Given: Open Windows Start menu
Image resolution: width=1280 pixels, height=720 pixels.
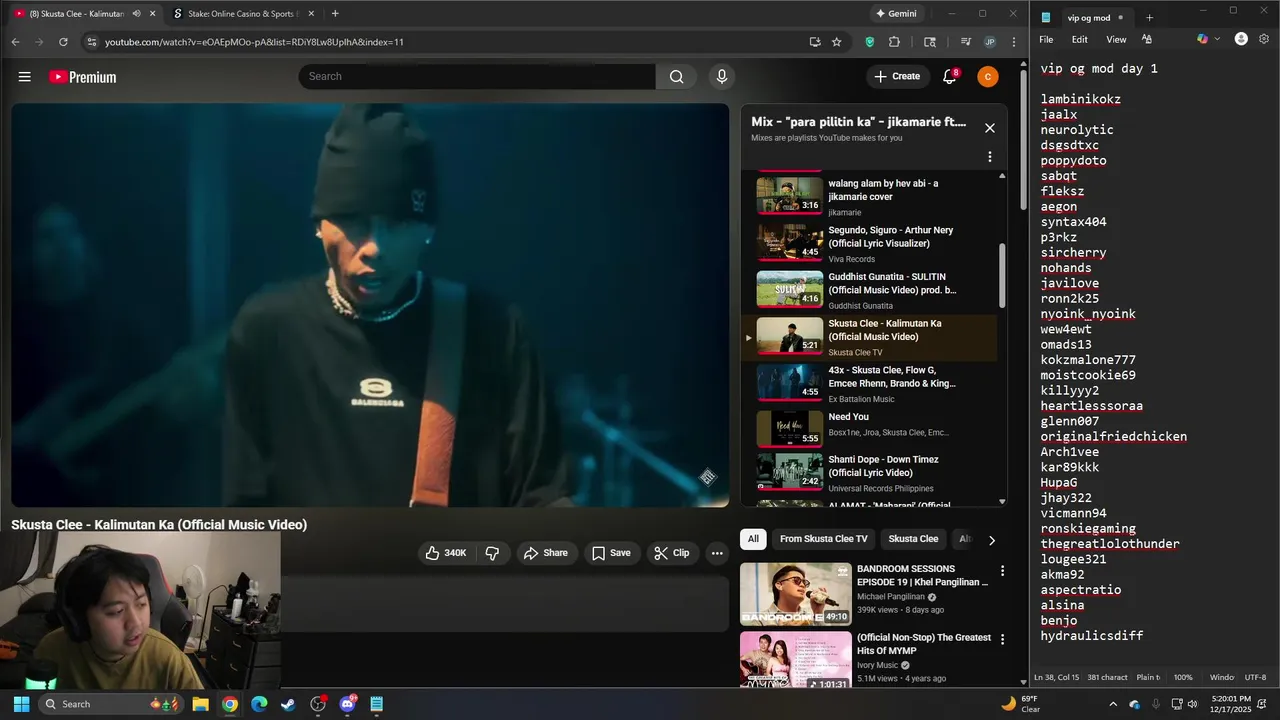Looking at the screenshot, I should click(21, 704).
